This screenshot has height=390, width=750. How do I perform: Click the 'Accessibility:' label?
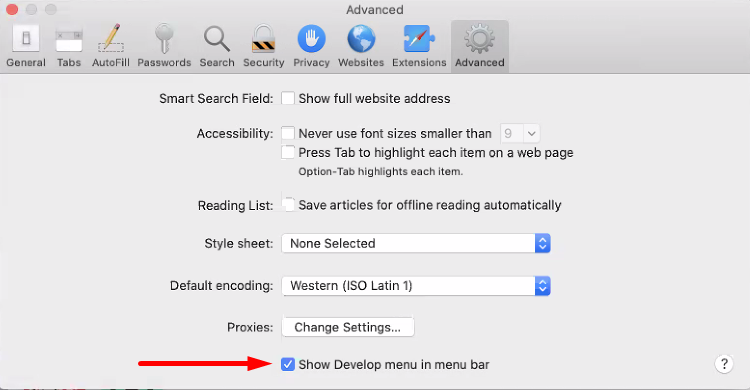235,134
